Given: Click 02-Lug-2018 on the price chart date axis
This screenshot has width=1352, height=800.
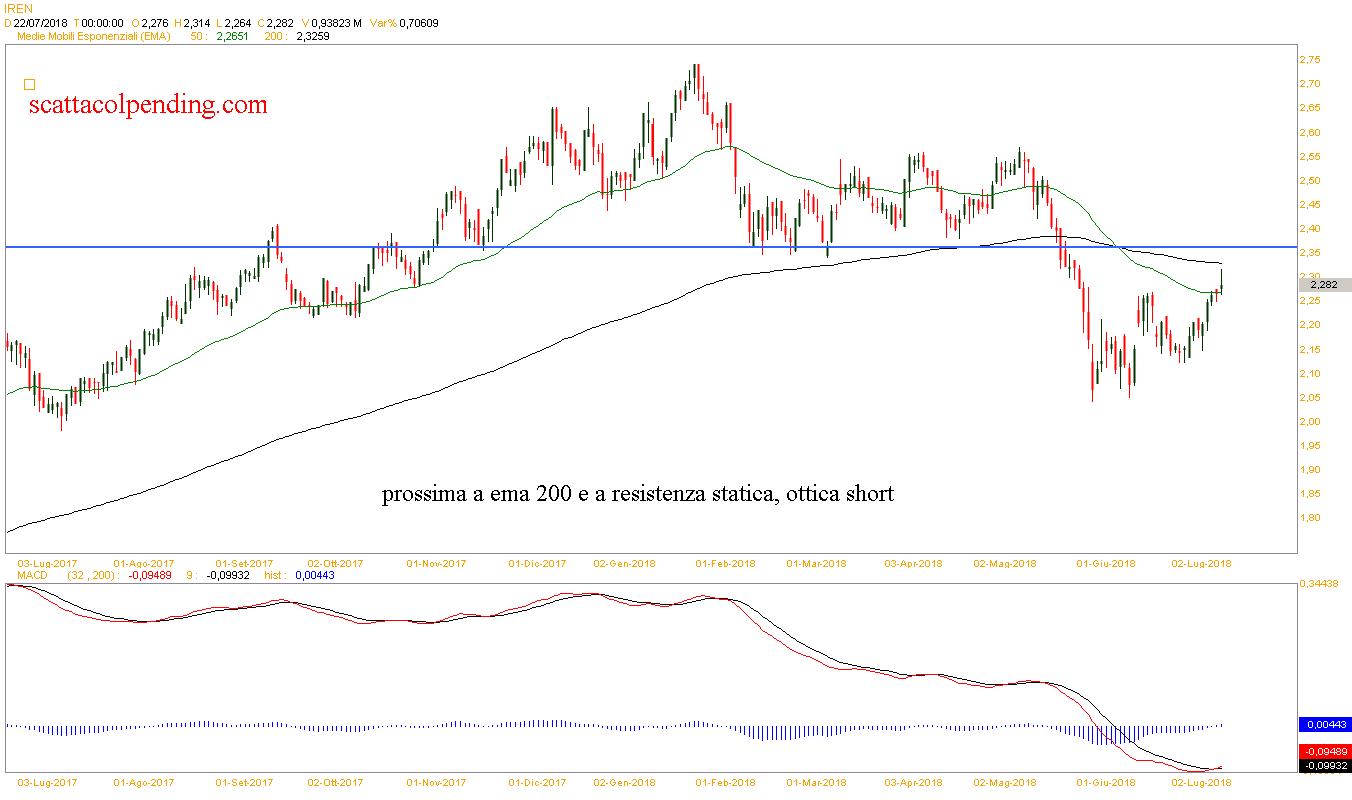Looking at the screenshot, I should click(x=1201, y=563).
